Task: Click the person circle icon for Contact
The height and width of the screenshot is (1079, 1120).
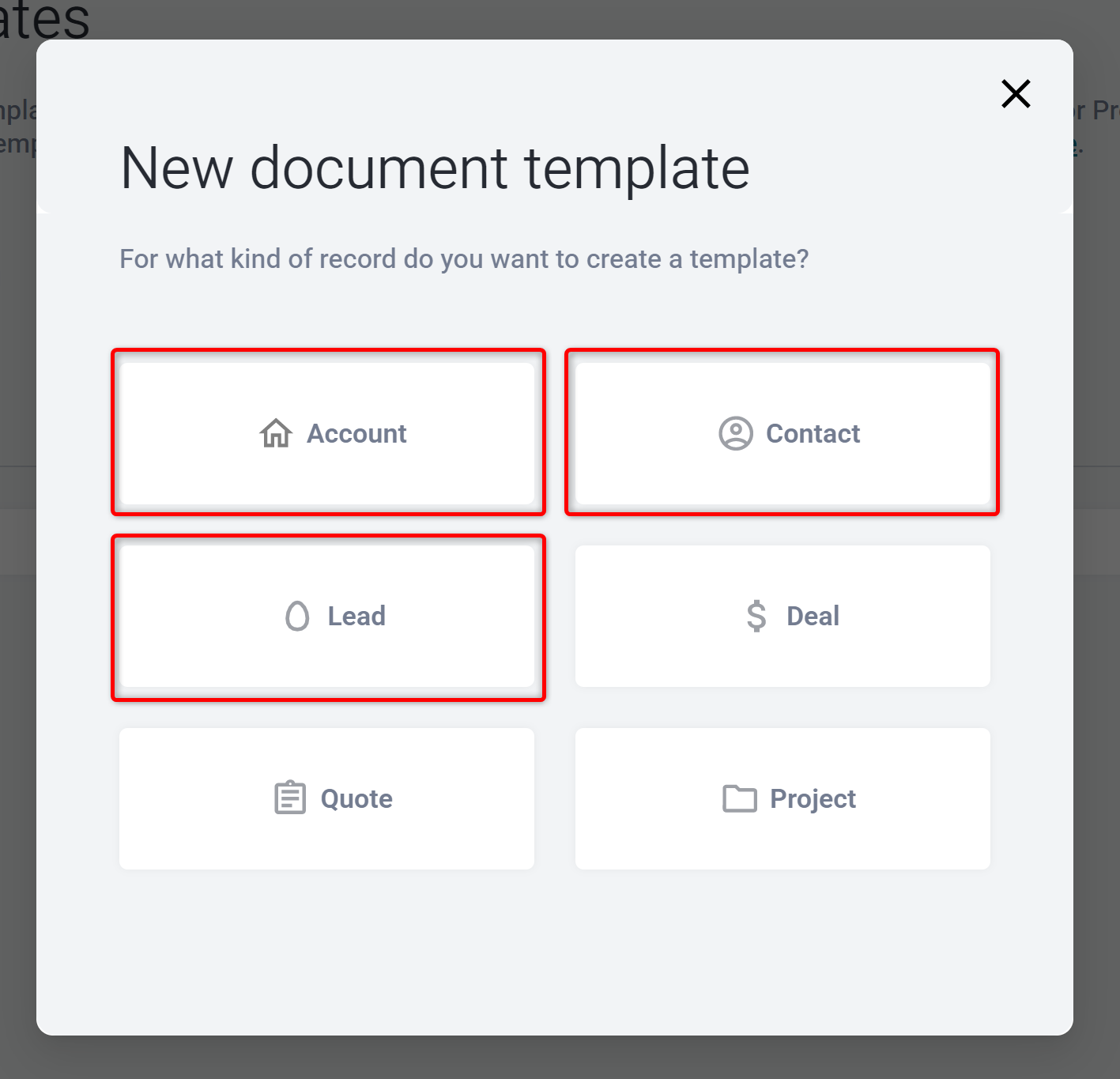Action: click(x=736, y=433)
